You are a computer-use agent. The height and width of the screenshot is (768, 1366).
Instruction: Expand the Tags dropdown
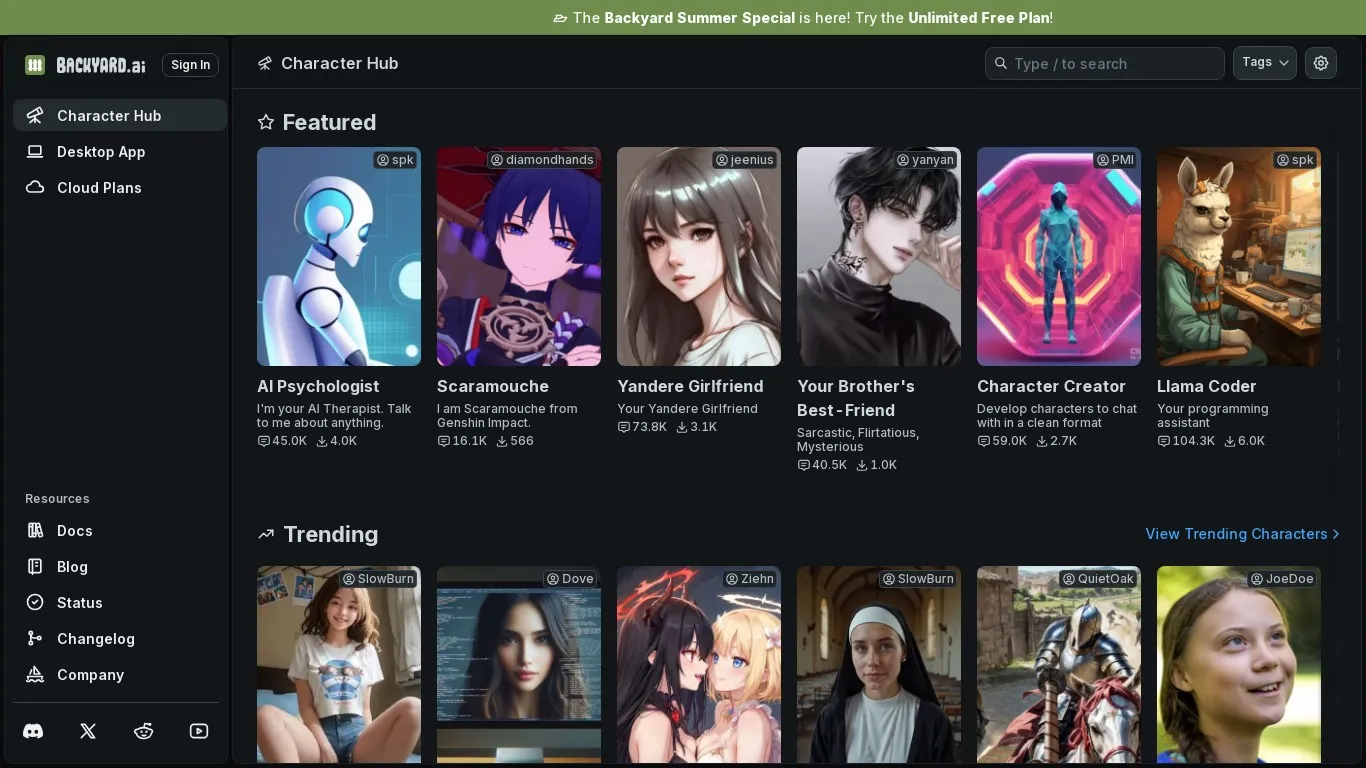(x=1264, y=63)
